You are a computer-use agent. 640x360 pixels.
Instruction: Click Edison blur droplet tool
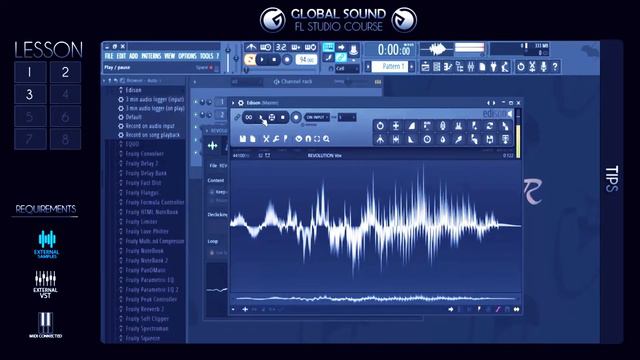(x=443, y=140)
